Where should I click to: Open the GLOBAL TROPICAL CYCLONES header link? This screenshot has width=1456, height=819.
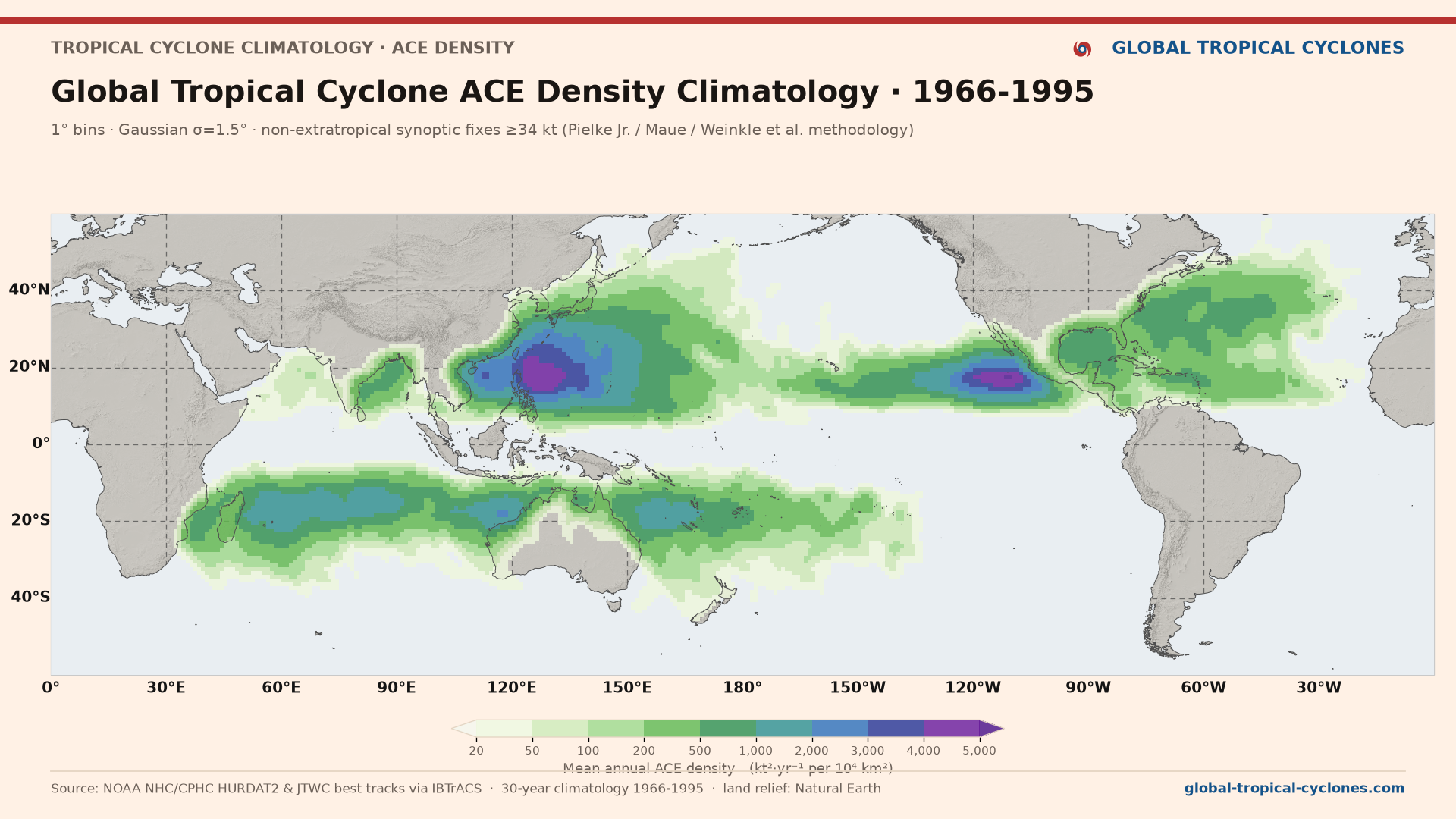tap(1257, 48)
